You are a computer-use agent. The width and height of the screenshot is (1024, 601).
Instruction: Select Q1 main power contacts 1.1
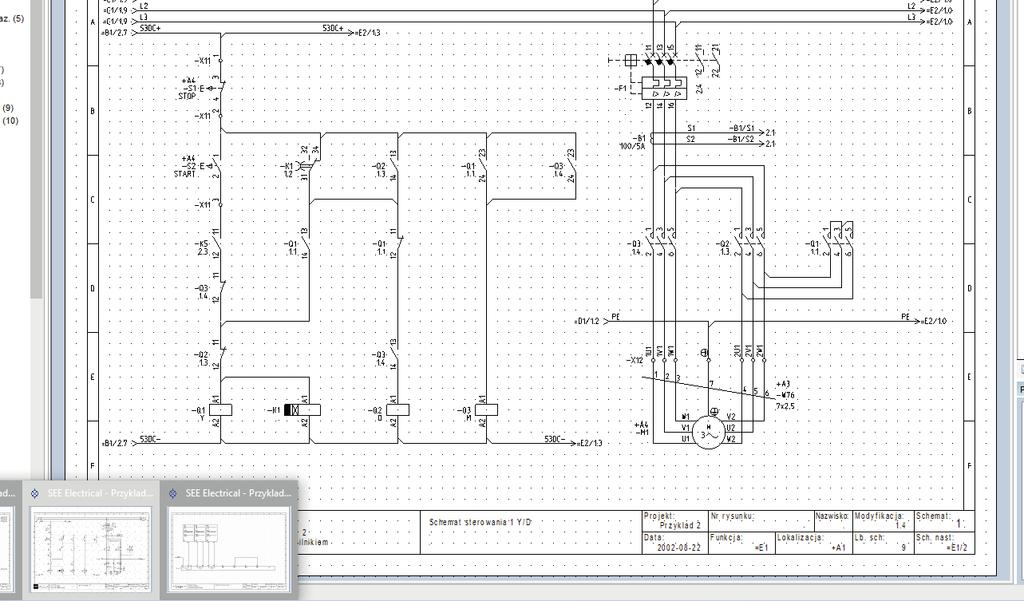pyautogui.click(x=839, y=240)
